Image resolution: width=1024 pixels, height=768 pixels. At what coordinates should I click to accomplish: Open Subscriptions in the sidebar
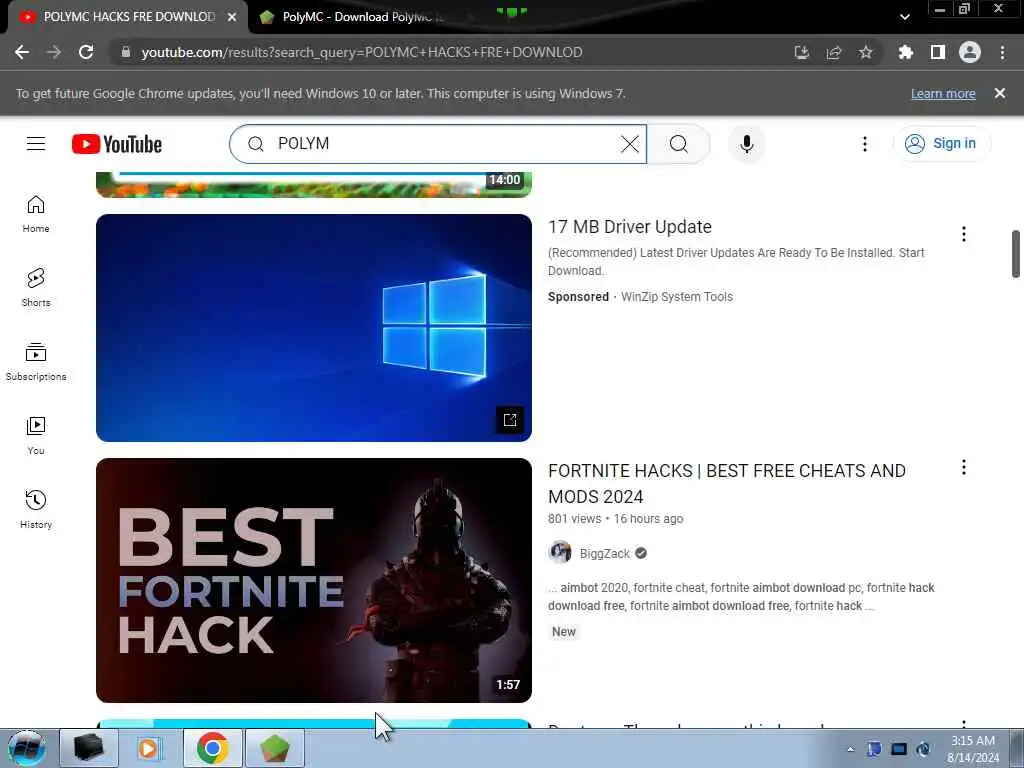point(36,362)
